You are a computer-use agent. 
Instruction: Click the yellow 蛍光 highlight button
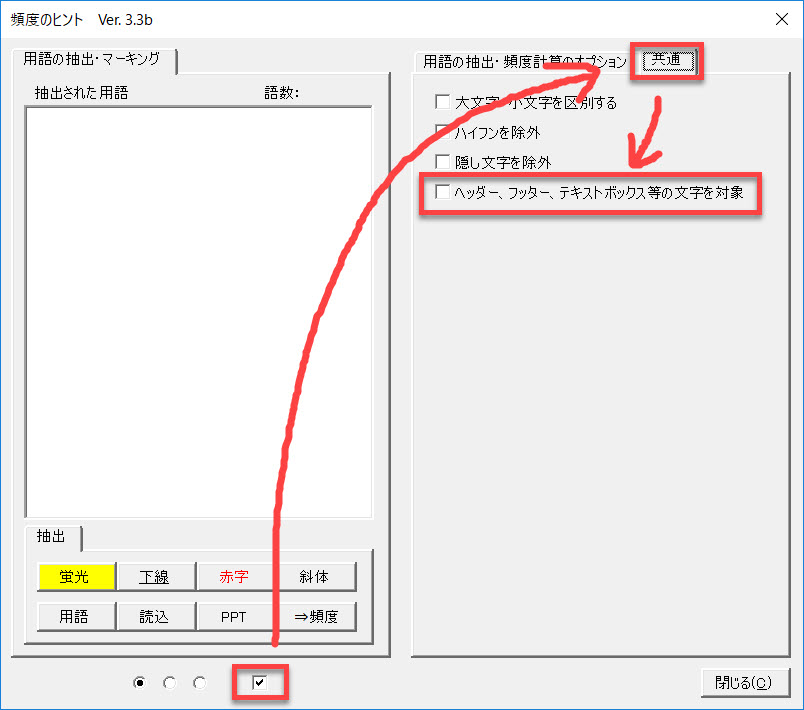pyautogui.click(x=76, y=577)
